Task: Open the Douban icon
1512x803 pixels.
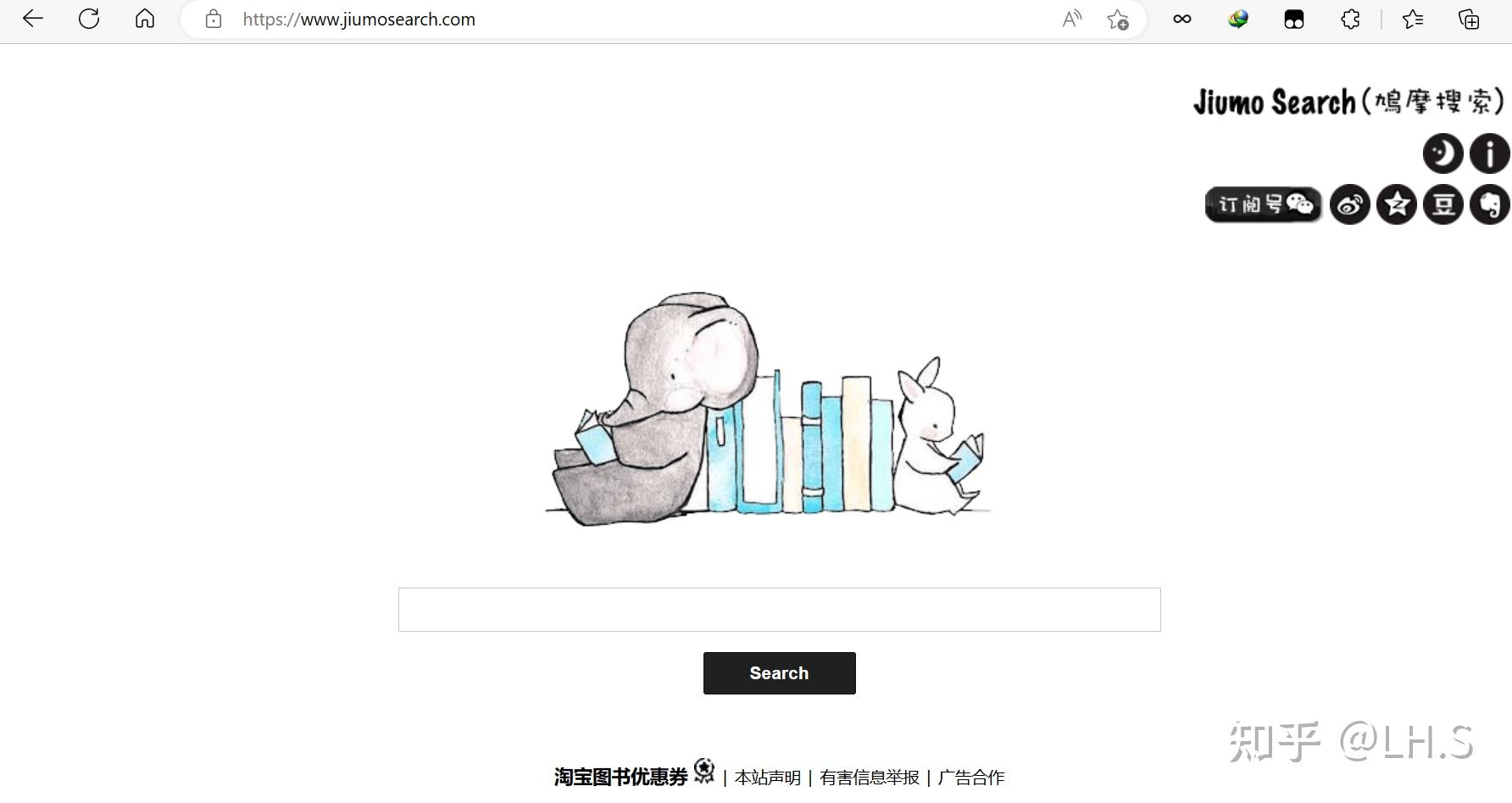Action: [1443, 204]
